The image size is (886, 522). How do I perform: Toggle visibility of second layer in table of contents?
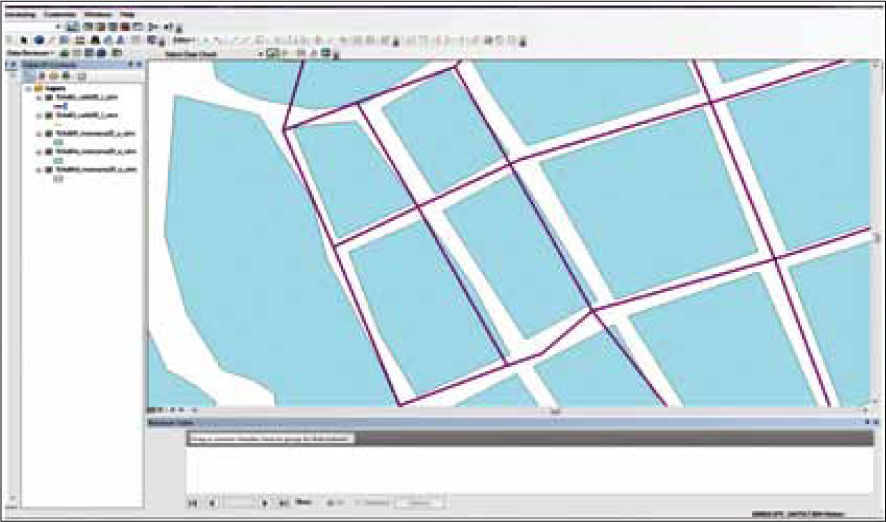tap(49, 115)
